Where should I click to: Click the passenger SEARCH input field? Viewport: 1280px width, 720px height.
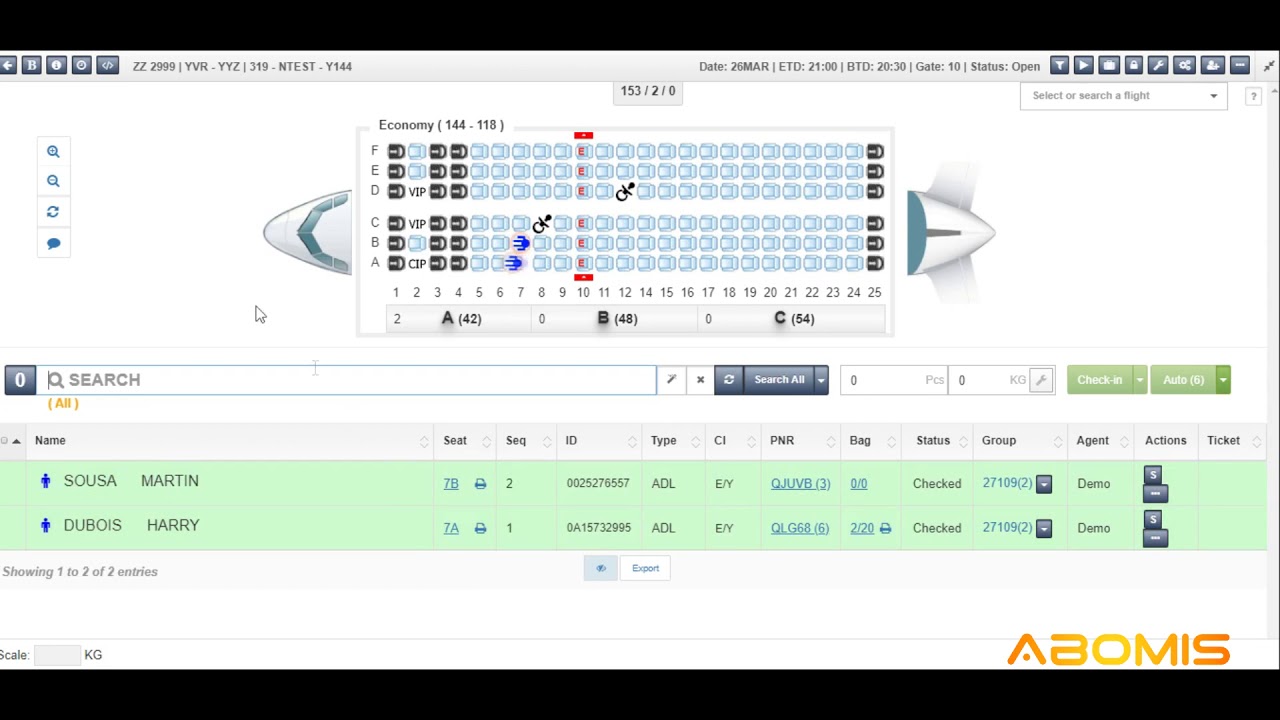pos(347,380)
